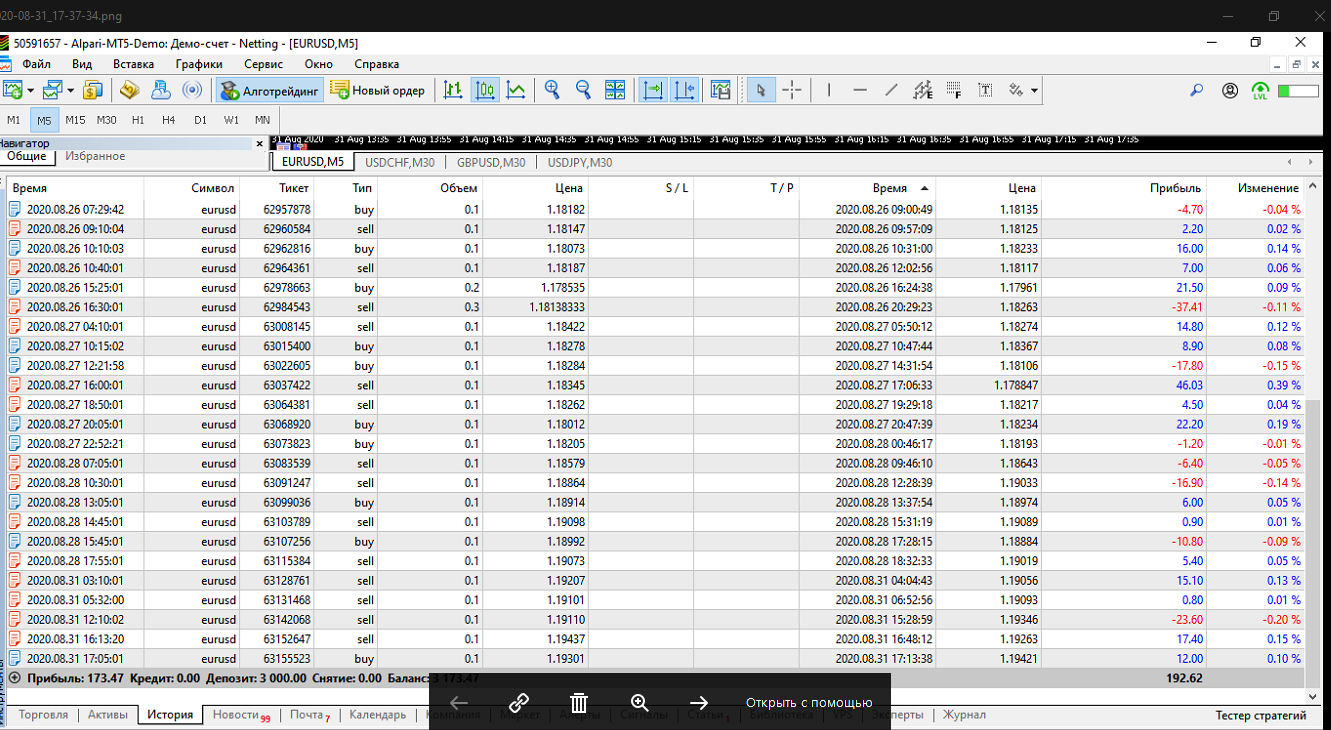Expand the profiles dropdown arrow

[x=71, y=90]
